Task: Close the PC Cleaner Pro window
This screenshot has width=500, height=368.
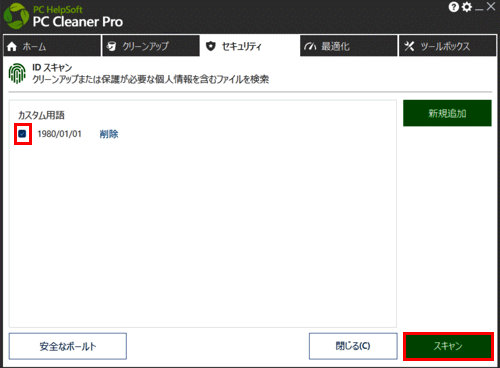Action: pos(491,7)
